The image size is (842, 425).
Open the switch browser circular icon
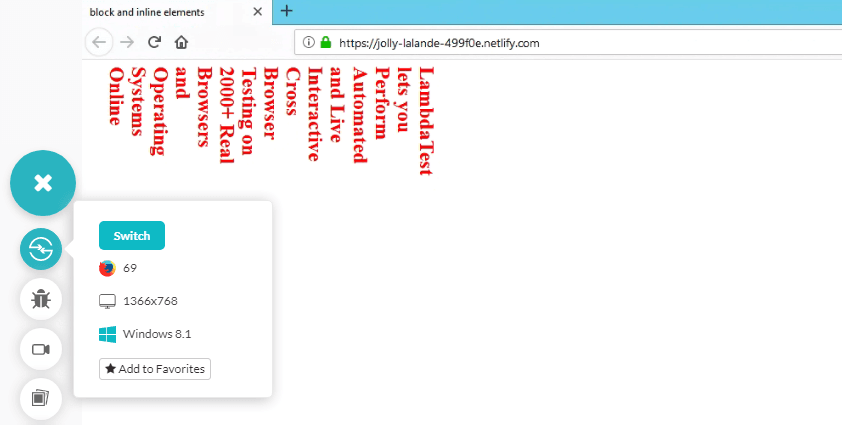[x=41, y=249]
